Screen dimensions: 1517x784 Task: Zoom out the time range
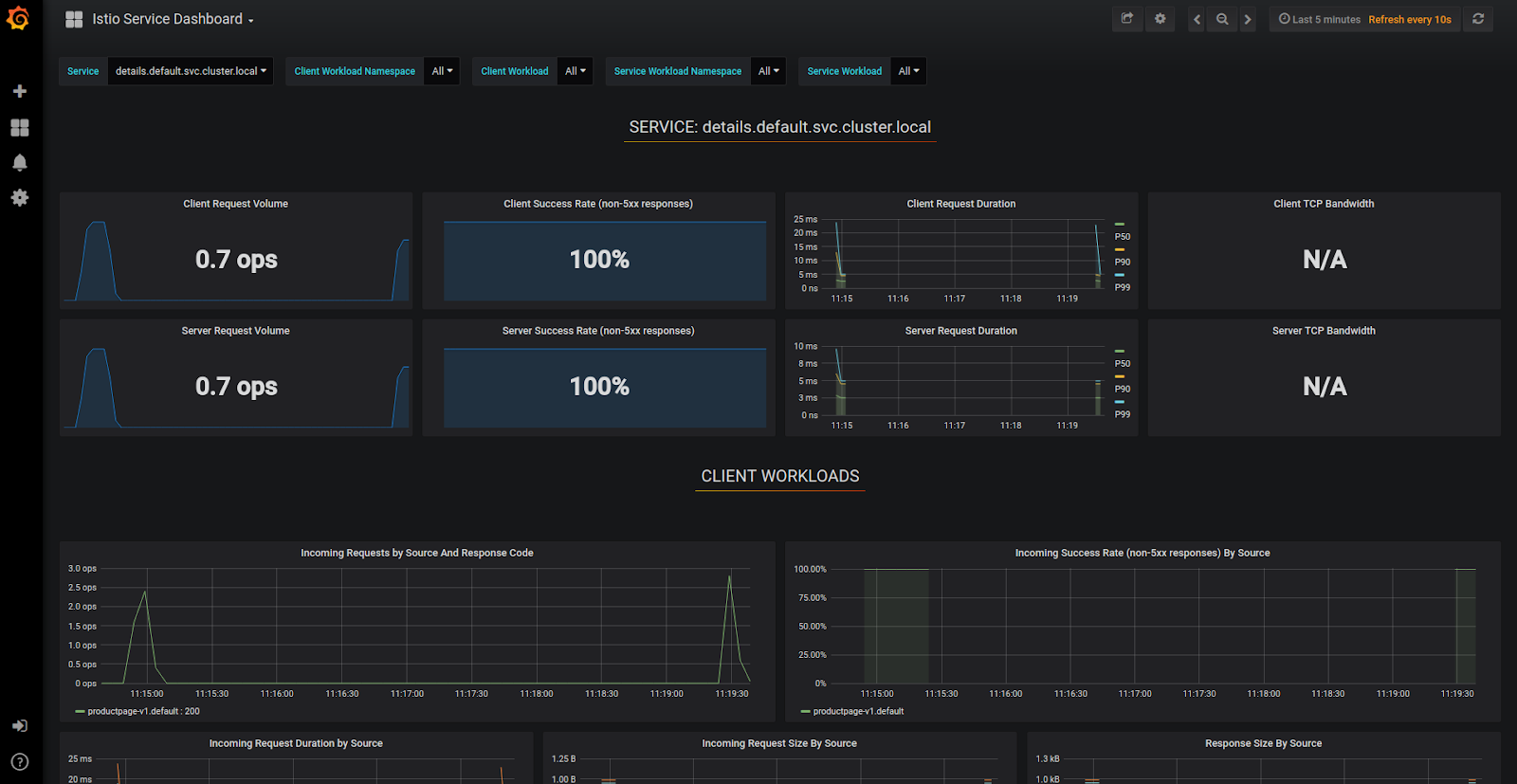pos(1222,19)
